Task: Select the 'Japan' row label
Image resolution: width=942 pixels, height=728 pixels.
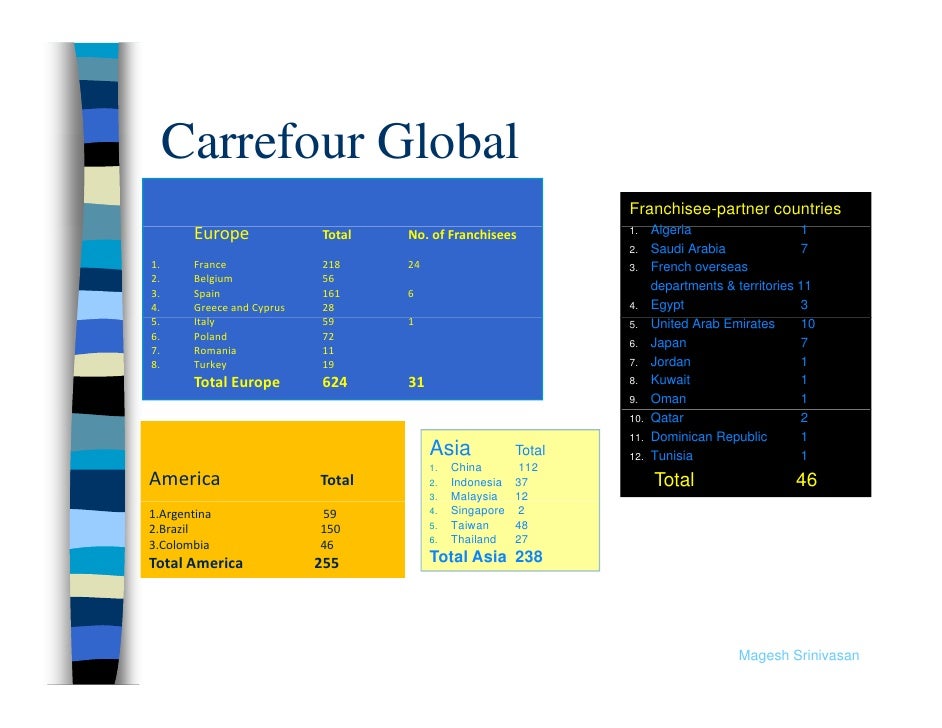Action: coord(668,343)
